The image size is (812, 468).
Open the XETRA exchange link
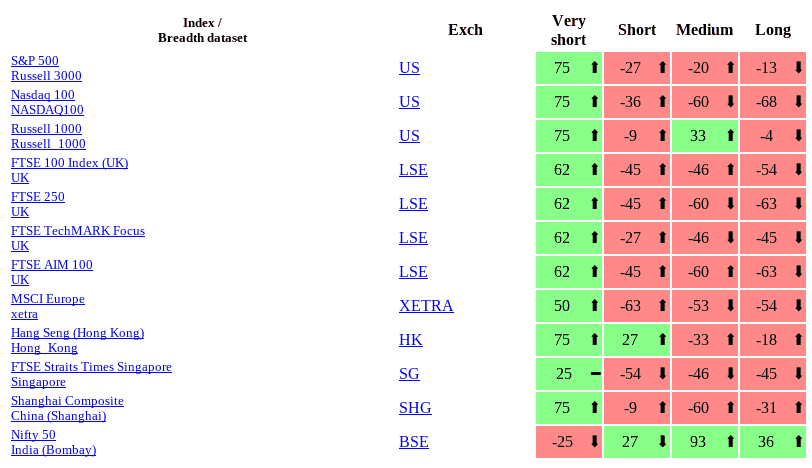[x=426, y=306]
